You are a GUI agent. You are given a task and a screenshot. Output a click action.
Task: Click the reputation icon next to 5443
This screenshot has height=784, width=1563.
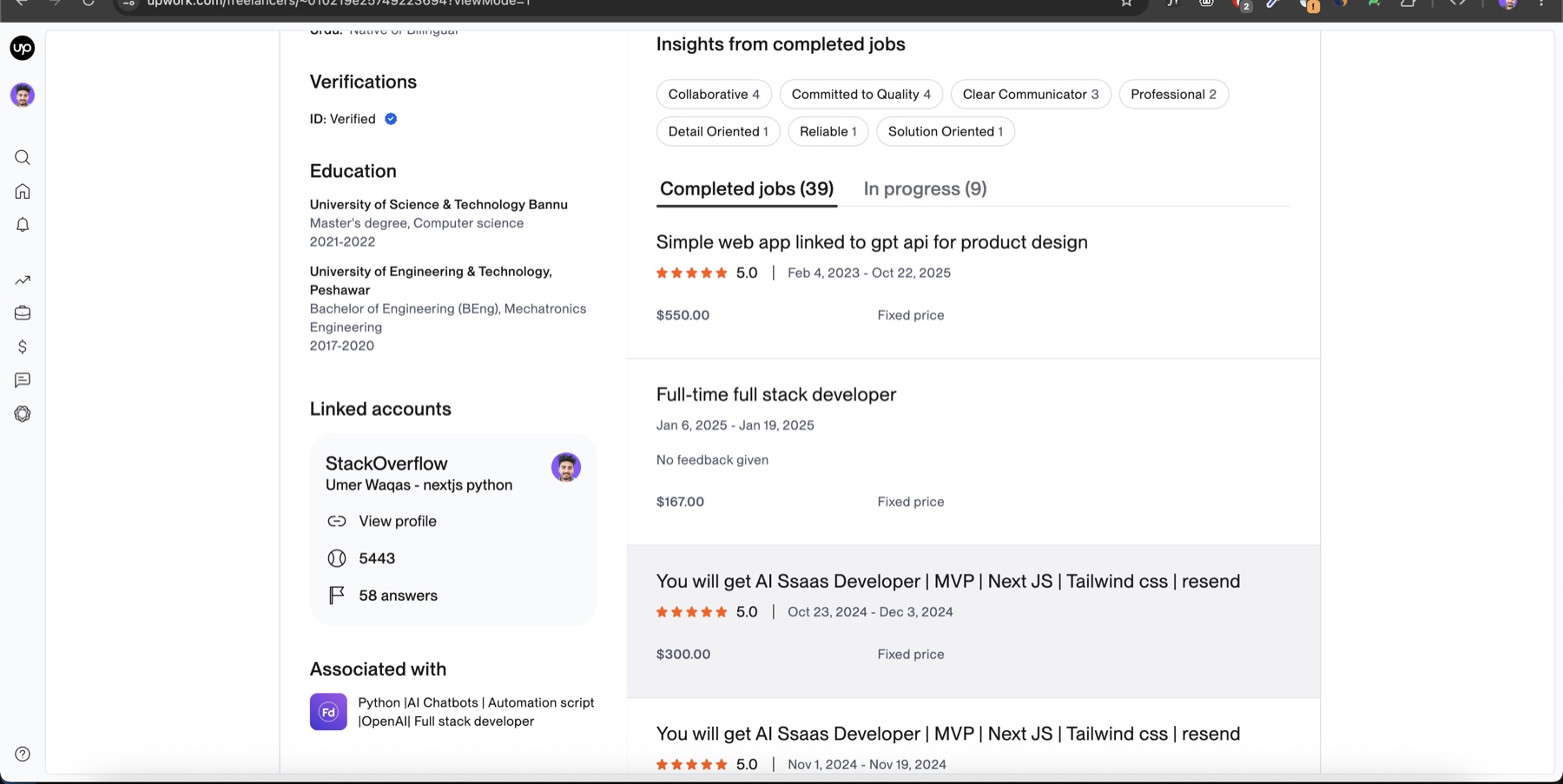point(337,558)
